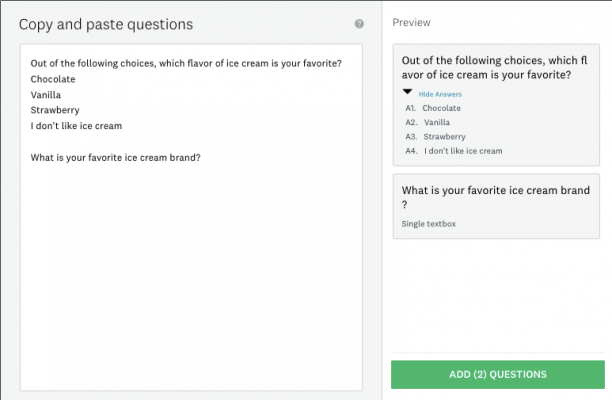Click answer A1 Chocolate in the preview
The height and width of the screenshot is (400, 612).
(441, 108)
